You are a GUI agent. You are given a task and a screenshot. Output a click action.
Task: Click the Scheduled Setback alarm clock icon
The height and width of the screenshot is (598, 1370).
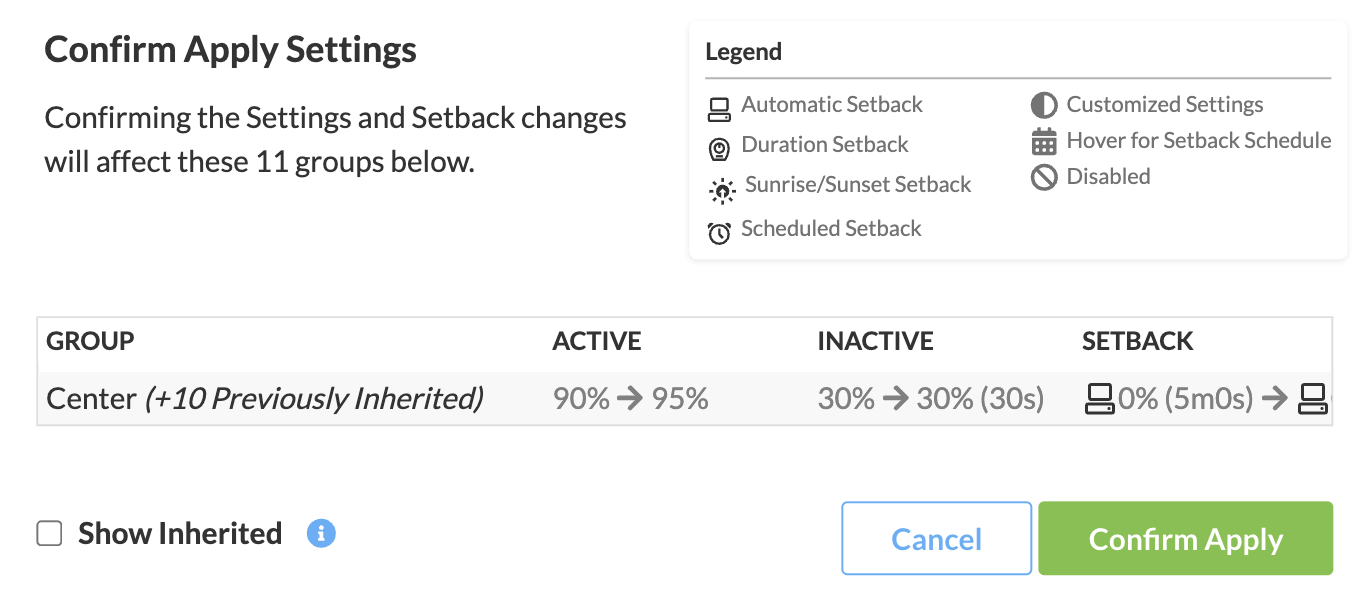tap(719, 232)
